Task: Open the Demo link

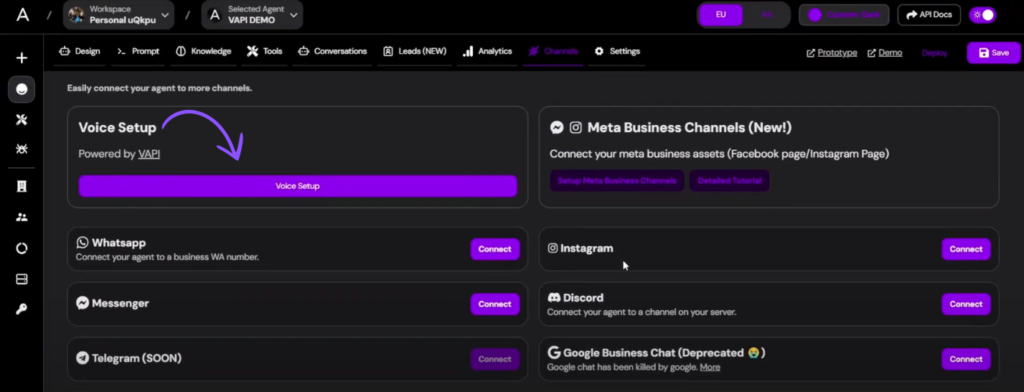Action: [885, 53]
